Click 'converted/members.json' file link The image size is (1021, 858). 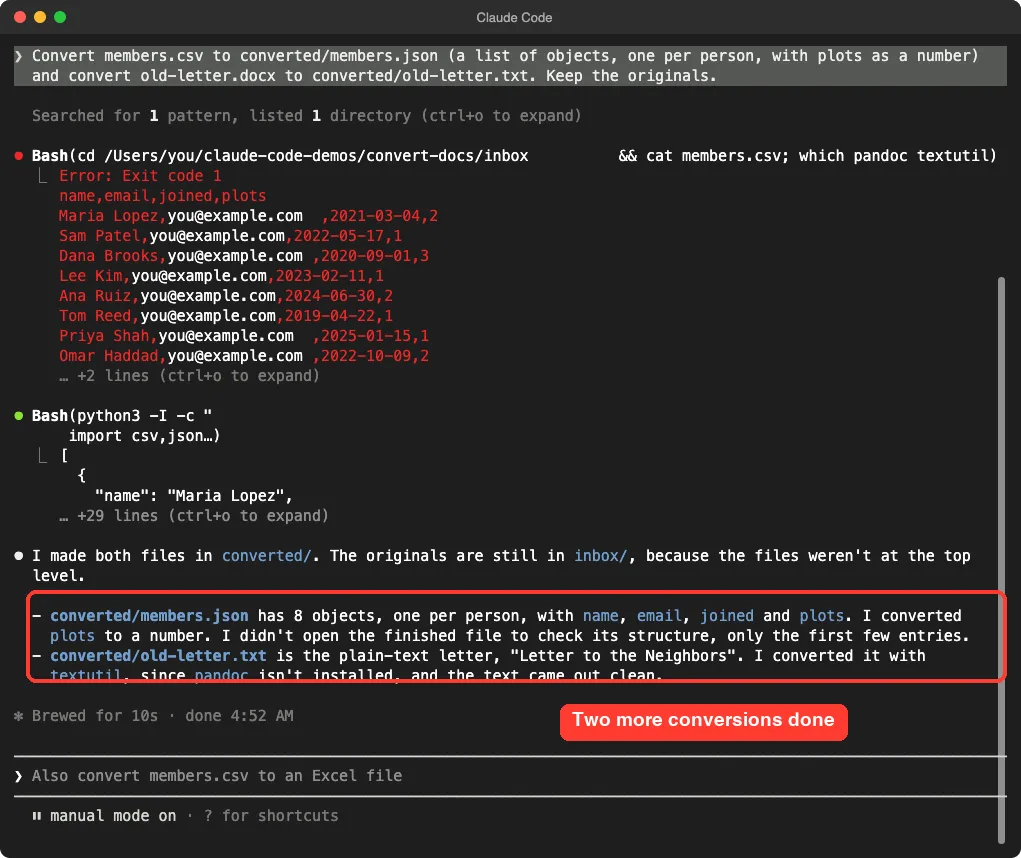pos(149,616)
